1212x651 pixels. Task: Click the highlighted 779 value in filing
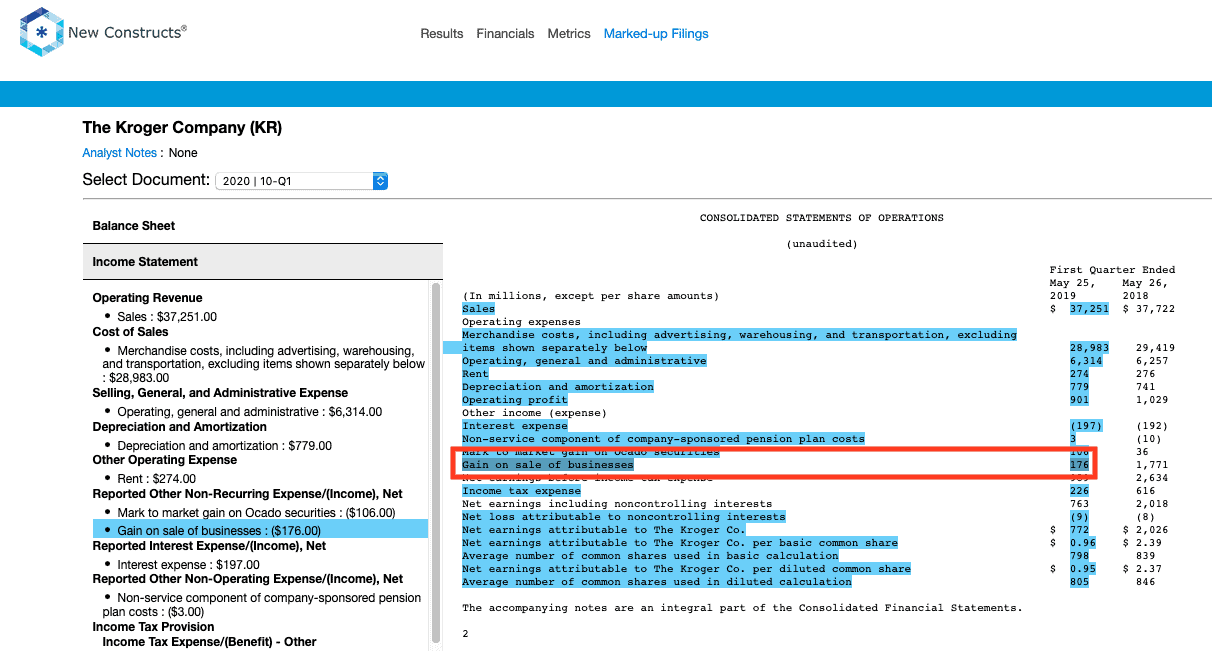(1079, 387)
